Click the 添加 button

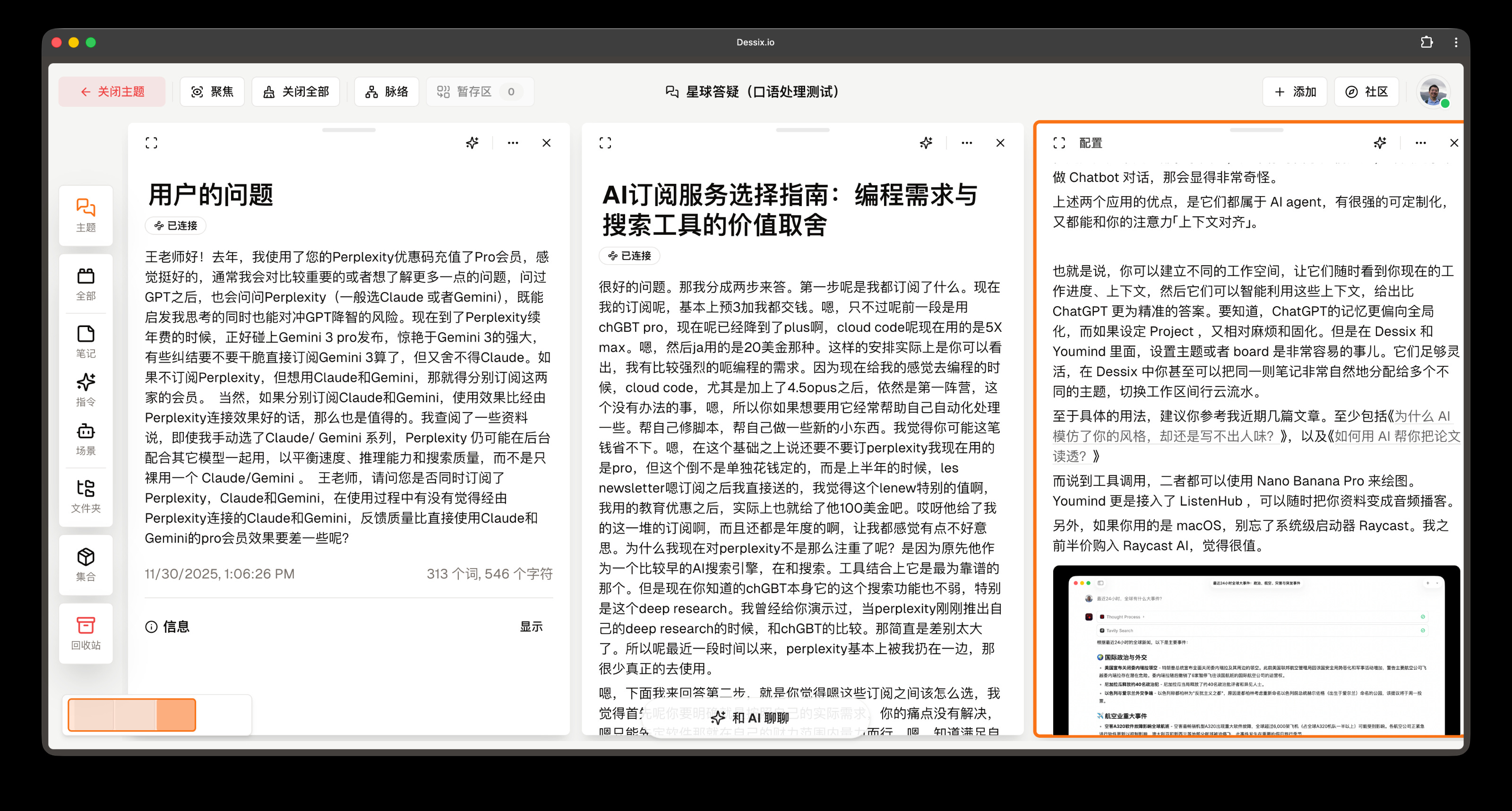(x=1294, y=91)
